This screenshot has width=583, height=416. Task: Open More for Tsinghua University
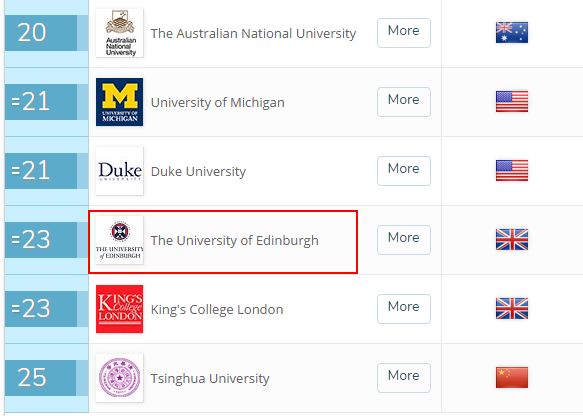pos(404,378)
